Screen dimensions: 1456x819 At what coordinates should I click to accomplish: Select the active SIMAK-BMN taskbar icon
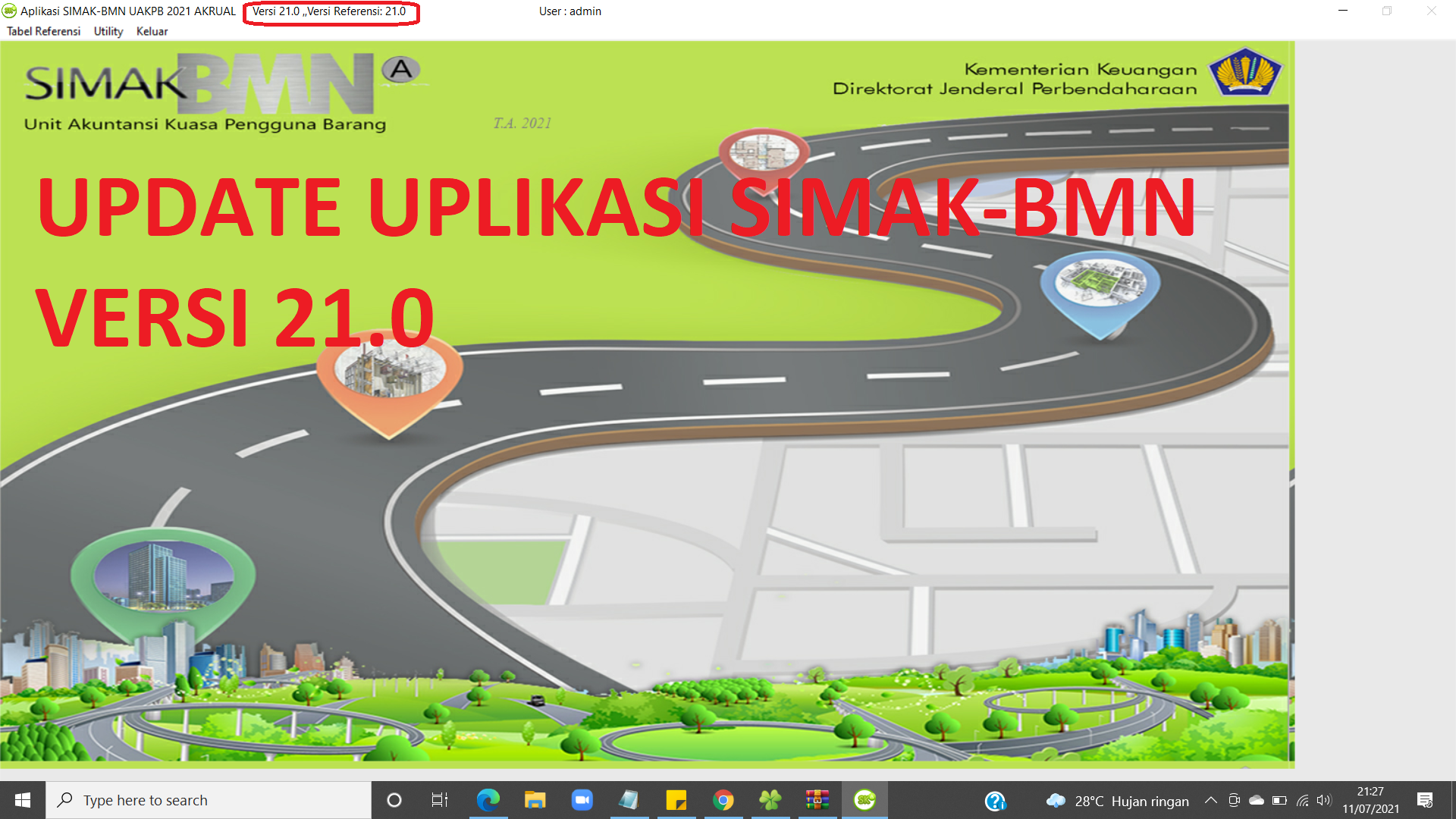click(864, 800)
